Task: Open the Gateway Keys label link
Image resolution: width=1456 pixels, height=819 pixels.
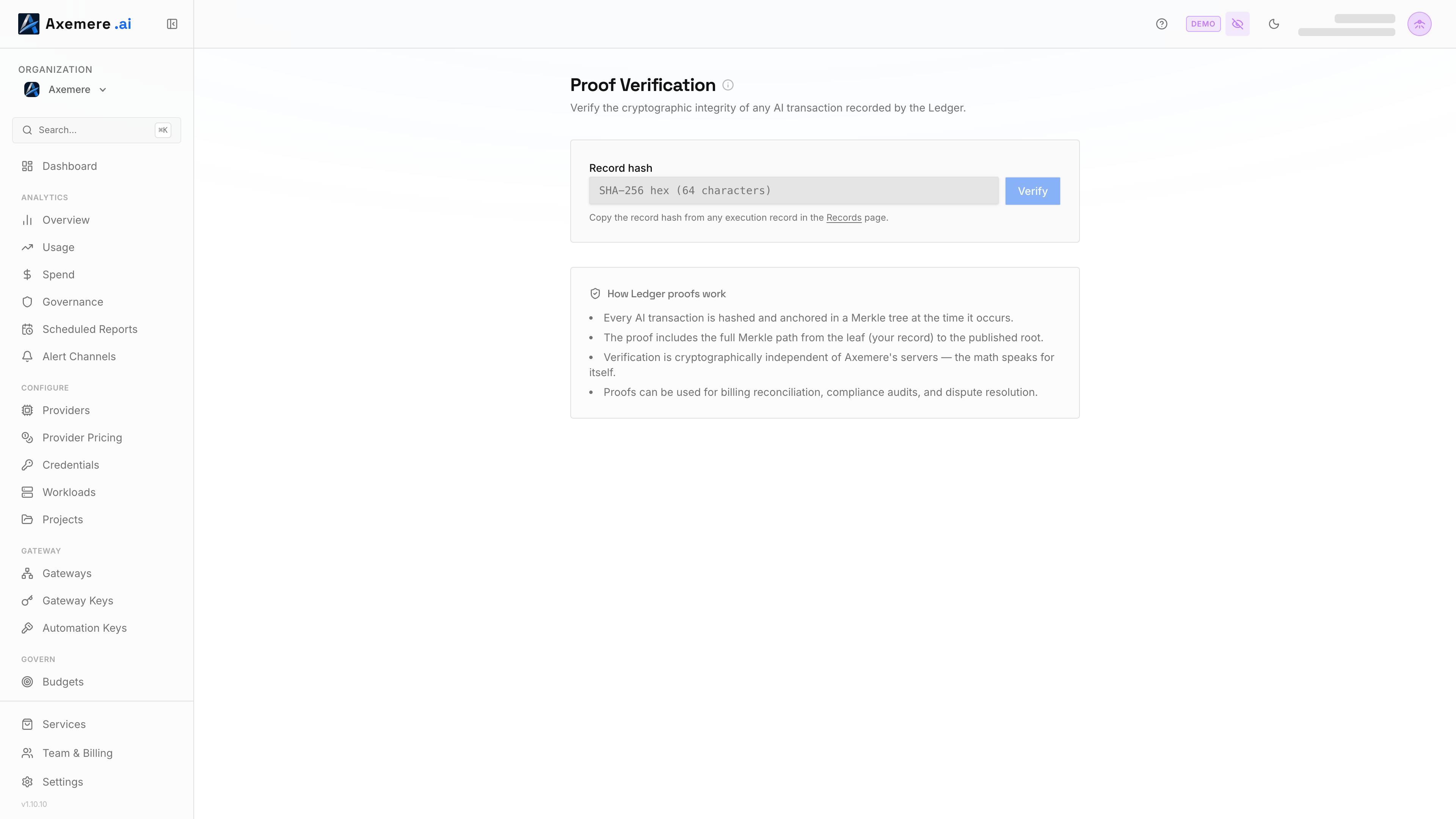Action: click(x=78, y=601)
